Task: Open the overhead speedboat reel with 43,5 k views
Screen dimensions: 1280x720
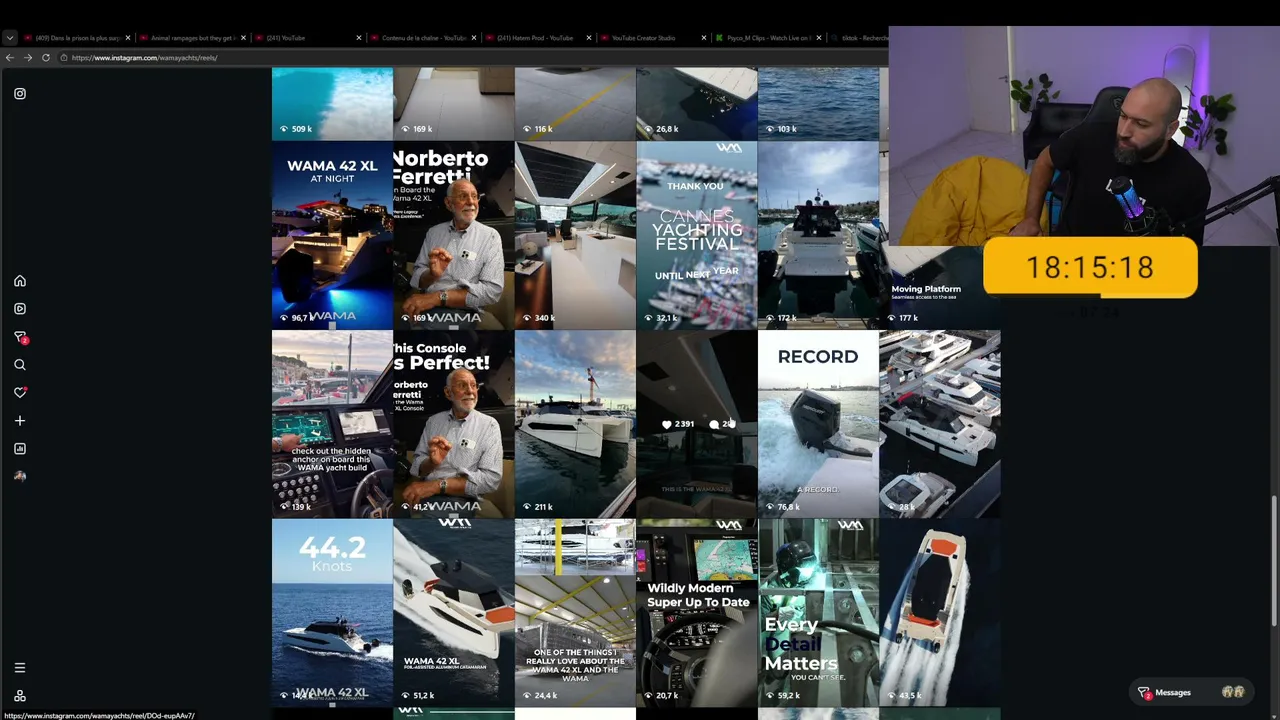Action: tap(940, 613)
